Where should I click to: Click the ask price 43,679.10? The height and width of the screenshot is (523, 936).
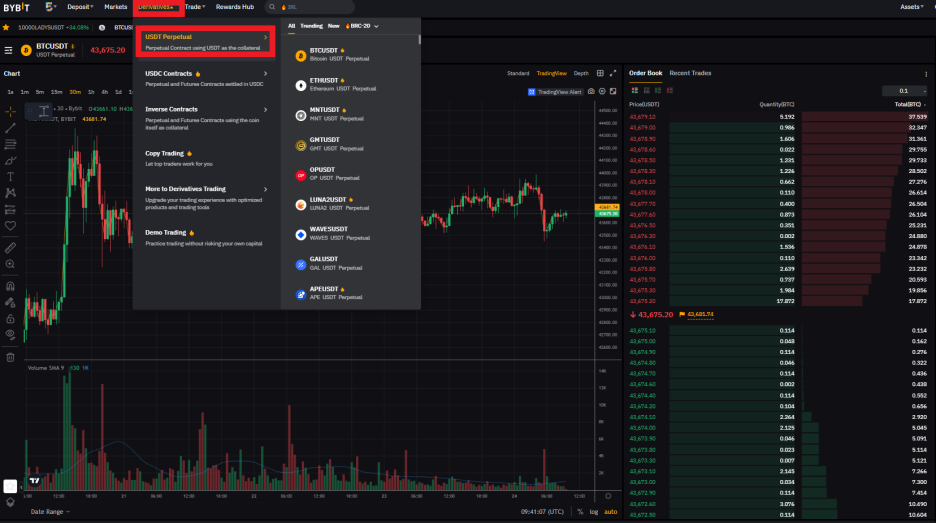pos(642,117)
